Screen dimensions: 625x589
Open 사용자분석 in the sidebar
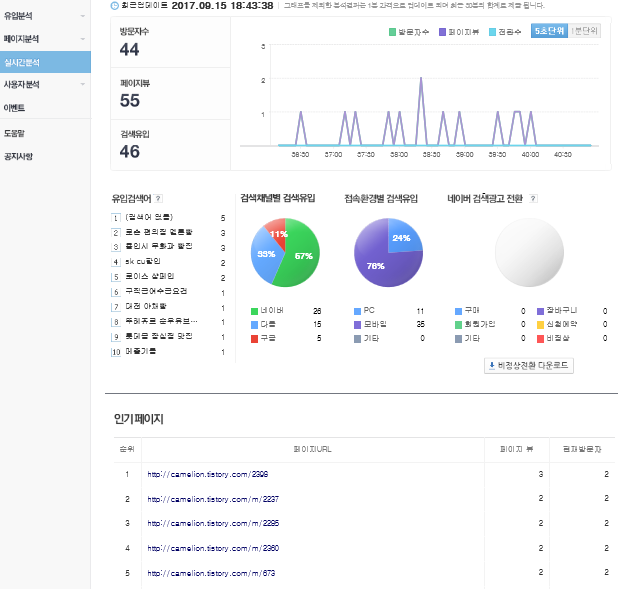click(x=22, y=84)
